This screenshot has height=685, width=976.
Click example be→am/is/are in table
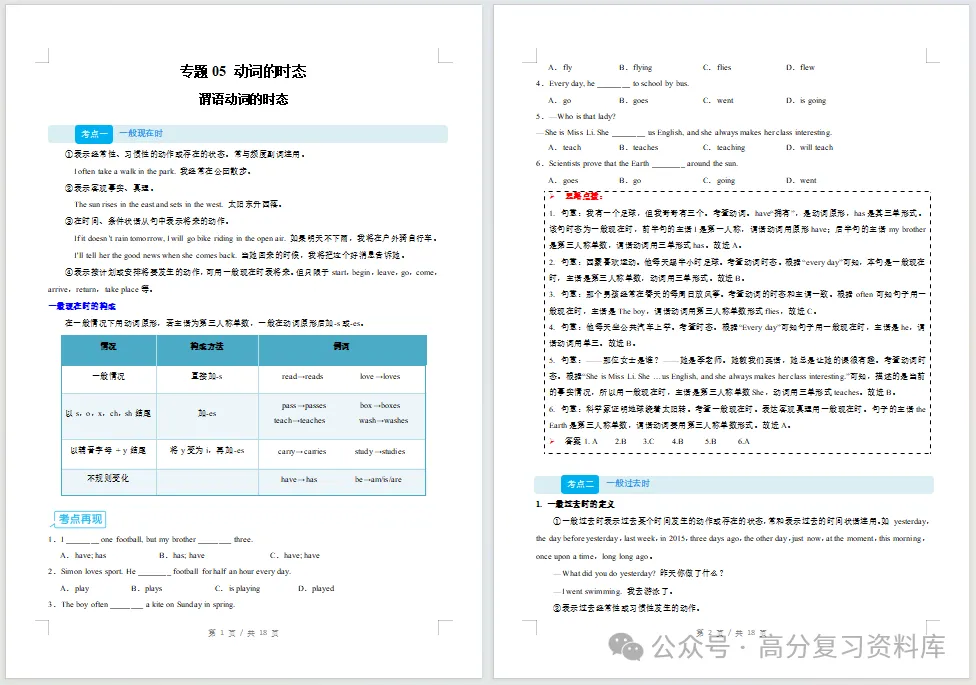(x=378, y=480)
